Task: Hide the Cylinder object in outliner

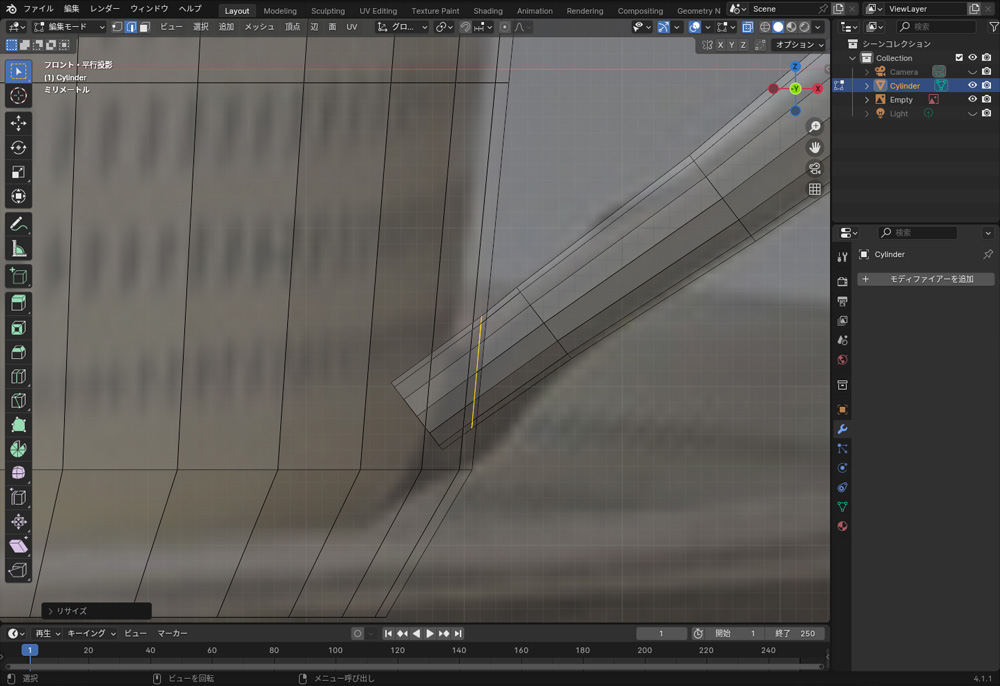Action: tap(972, 86)
